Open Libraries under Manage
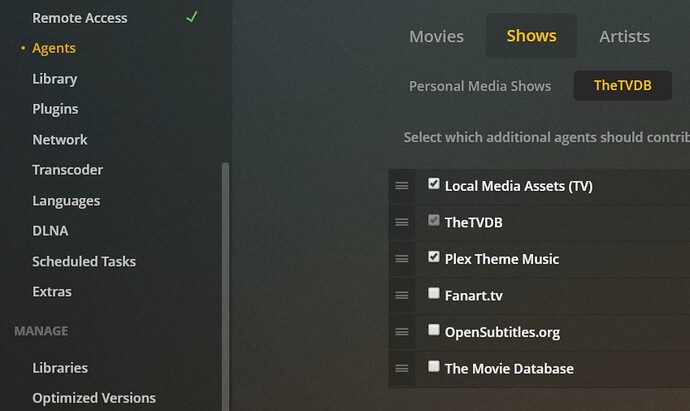The height and width of the screenshot is (411, 690). point(60,368)
